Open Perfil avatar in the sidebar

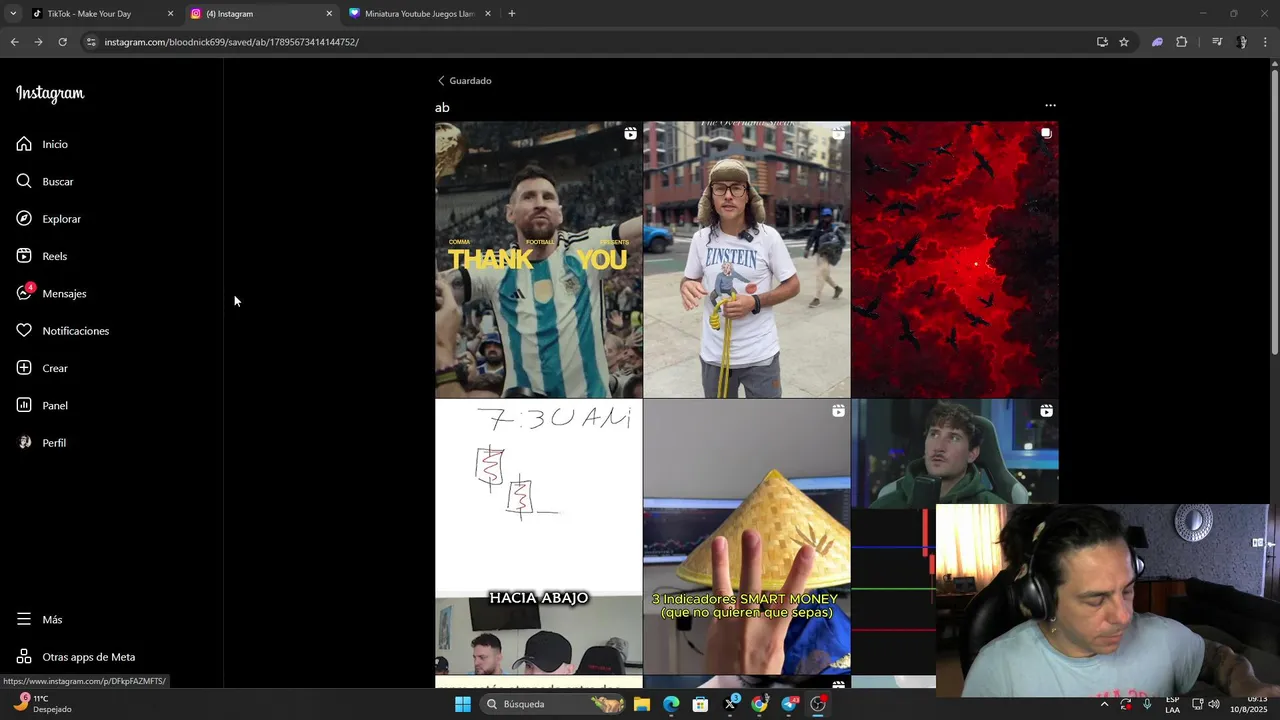24,443
